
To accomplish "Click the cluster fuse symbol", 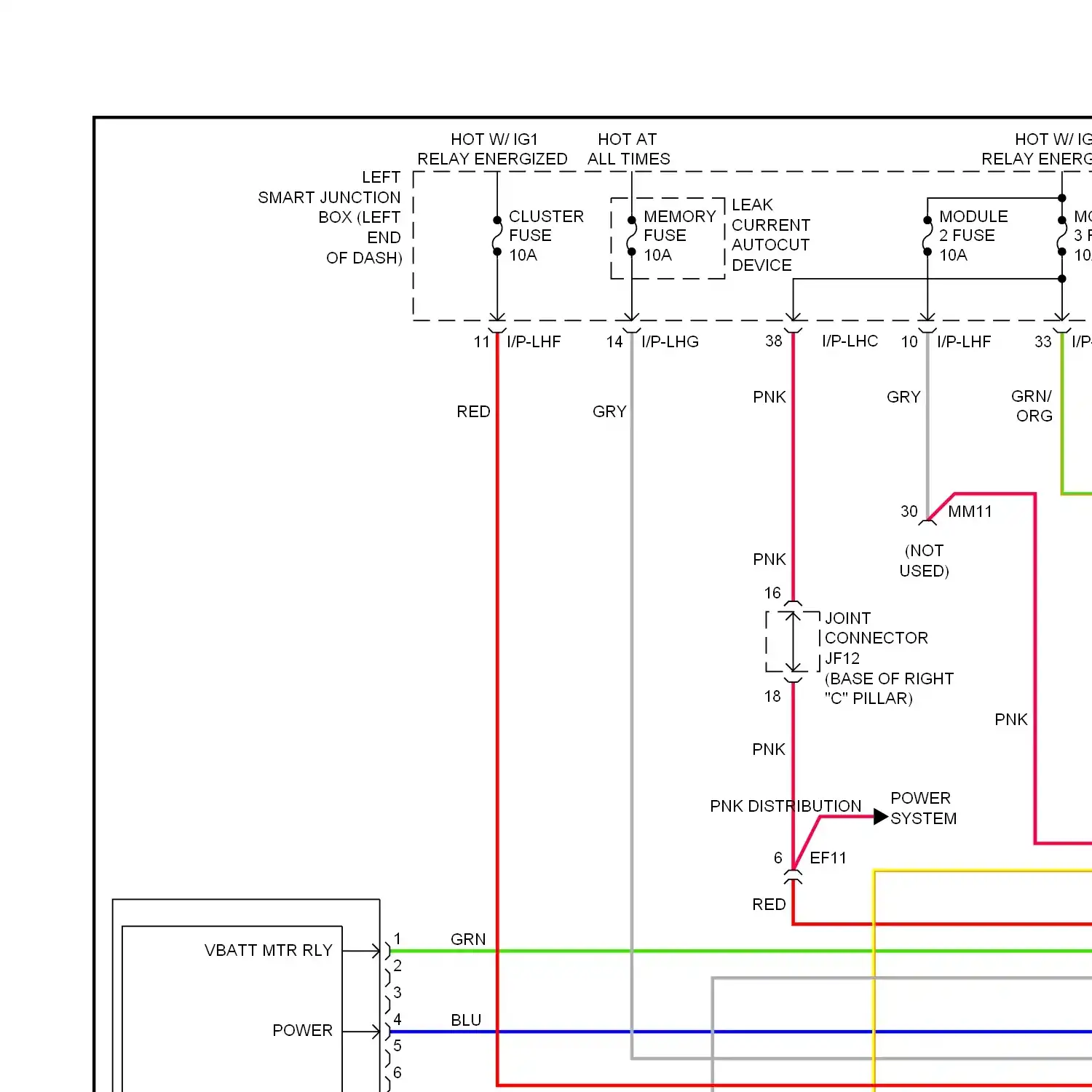I will click(x=497, y=236).
